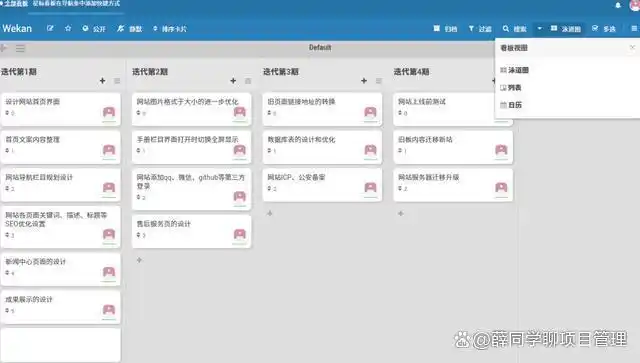Toggle the 静默 watch setting
Image resolution: width=640 pixels, height=363 pixels.
[x=129, y=29]
